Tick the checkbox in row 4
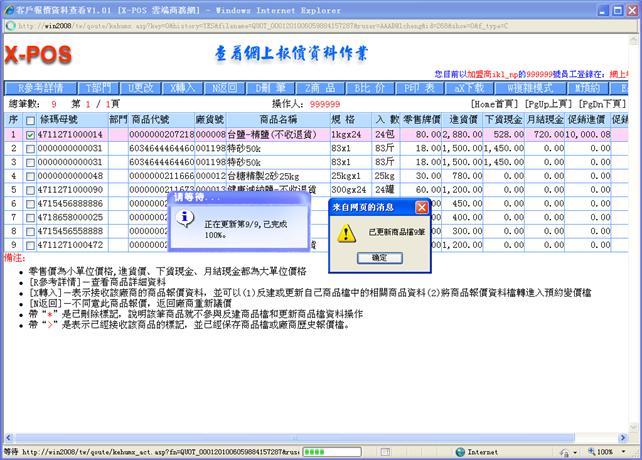The width and height of the screenshot is (642, 460). point(30,175)
